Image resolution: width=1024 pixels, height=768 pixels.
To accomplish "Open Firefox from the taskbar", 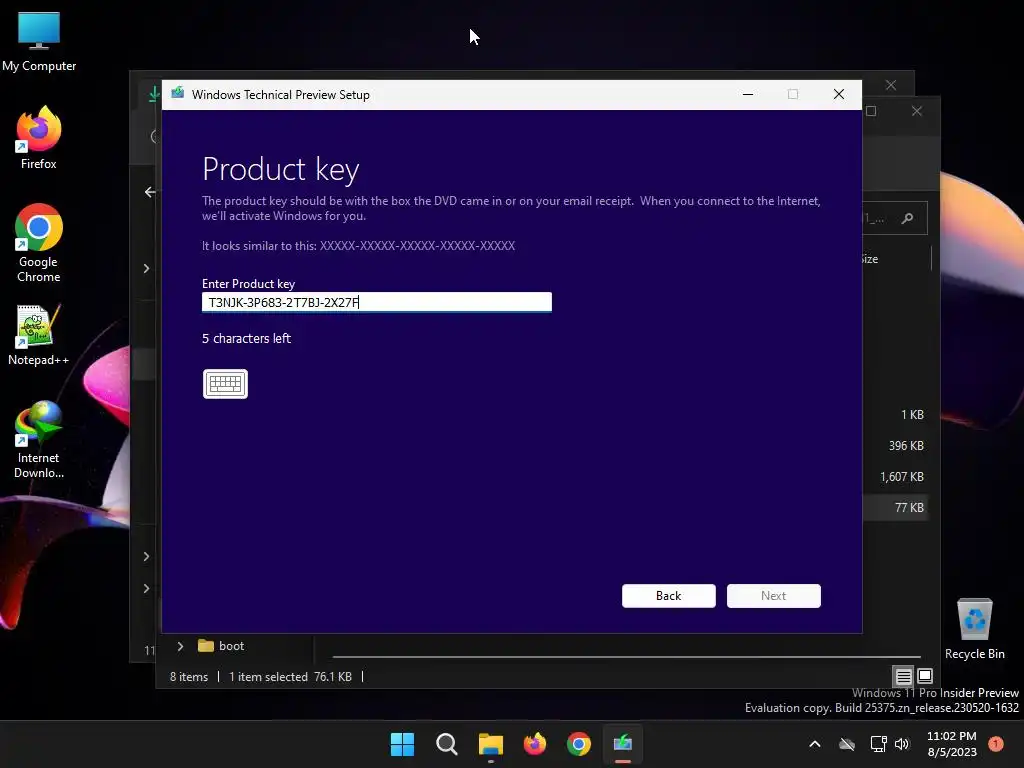I will point(535,744).
